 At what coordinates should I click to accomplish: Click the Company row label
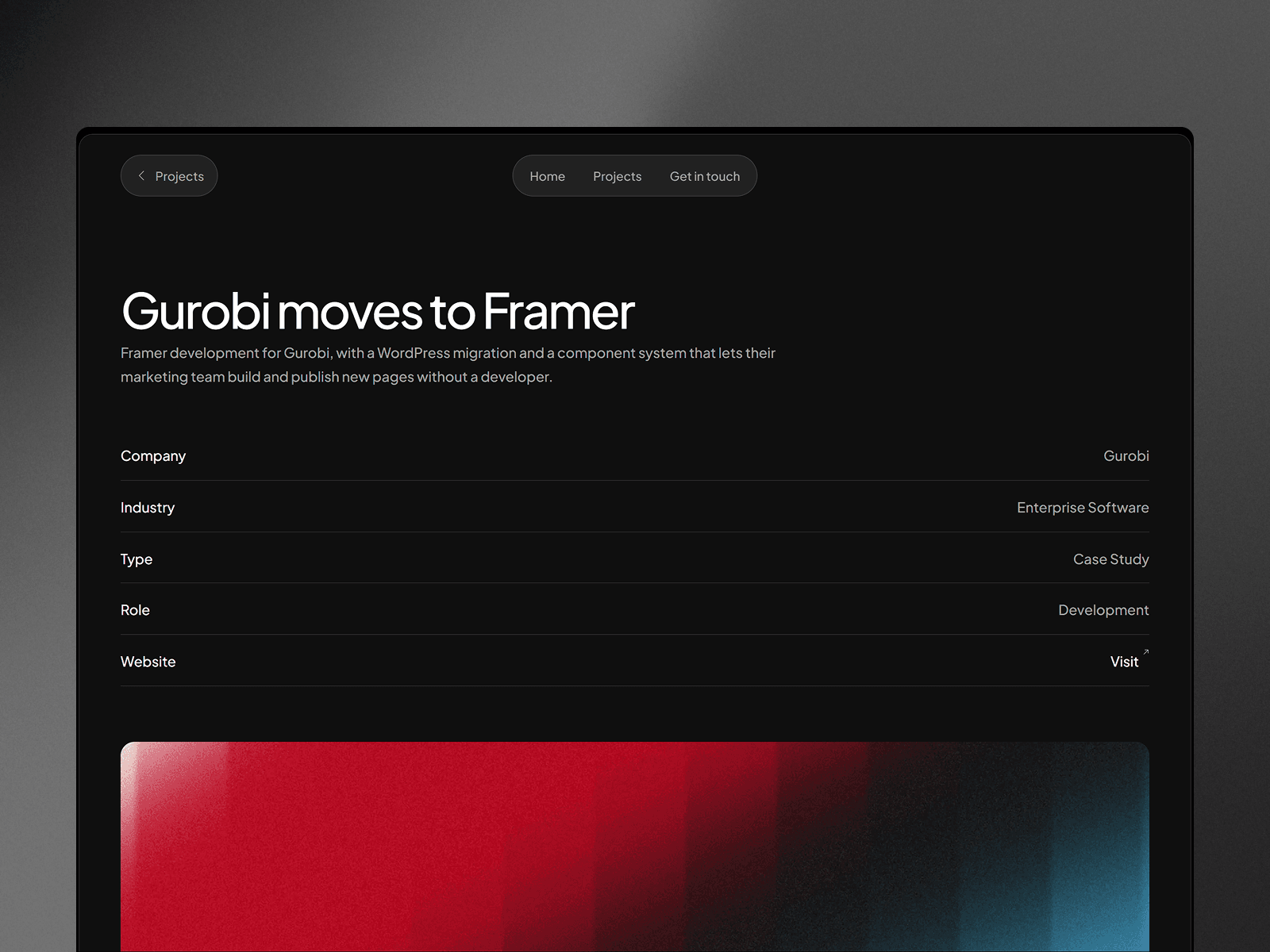(153, 456)
